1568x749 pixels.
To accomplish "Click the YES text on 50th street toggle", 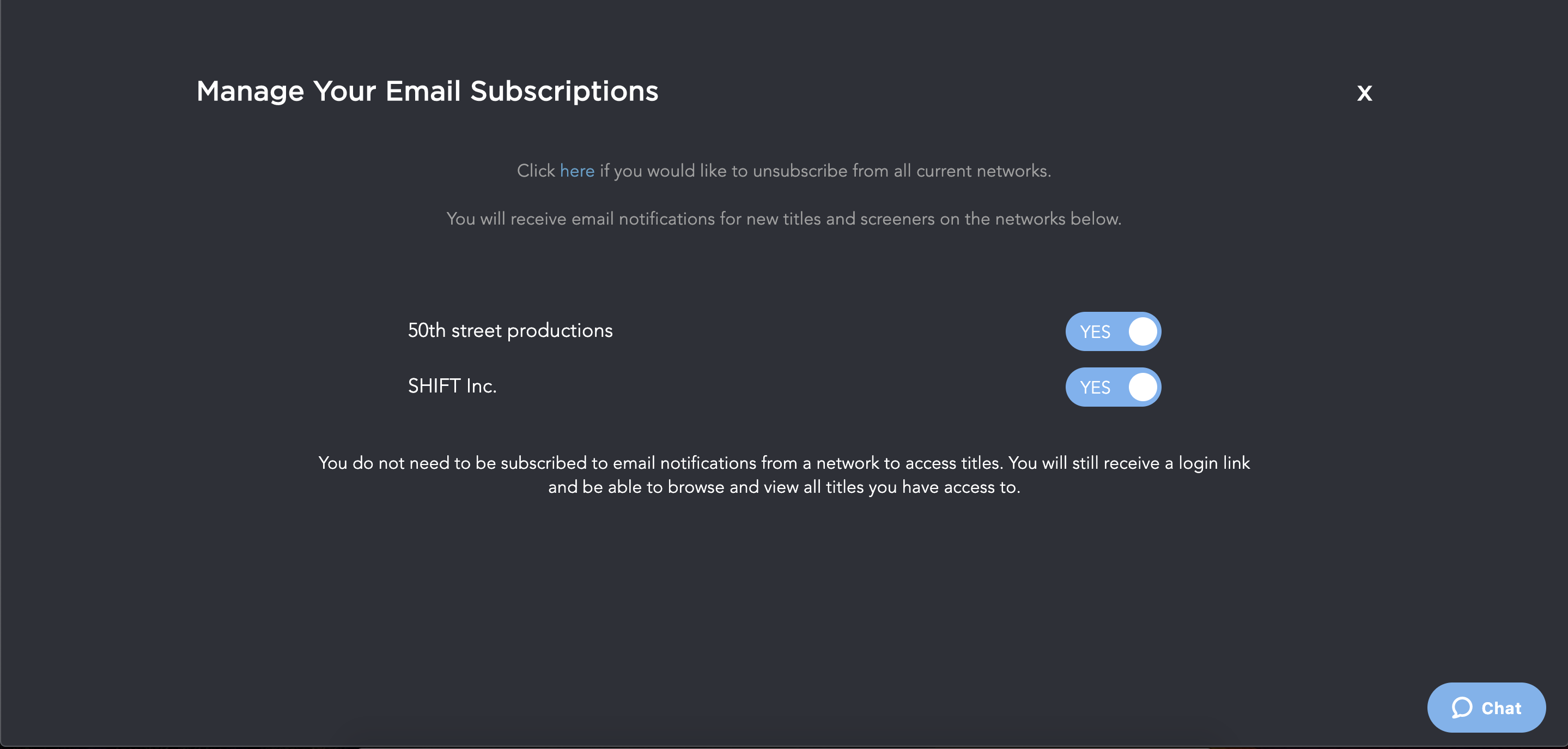I will 1095,332.
